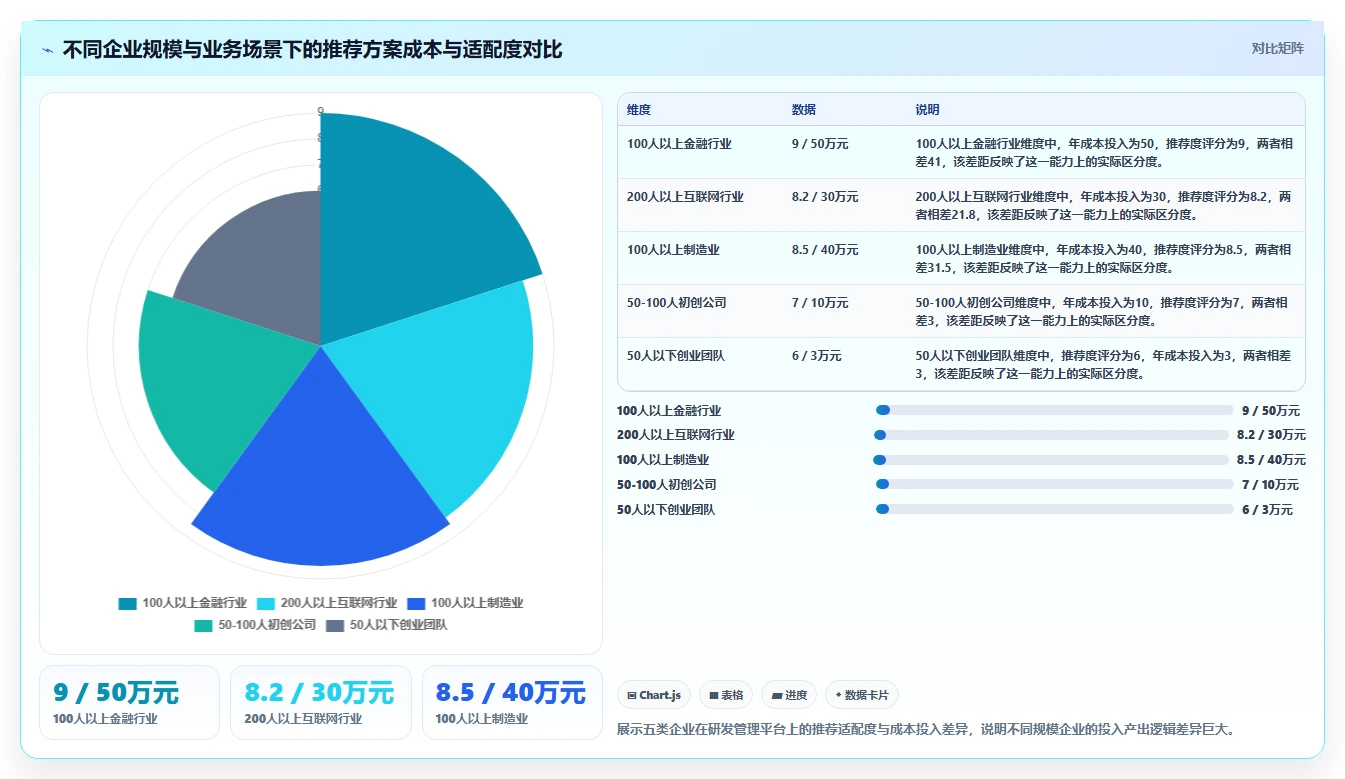
Task: Open the 9 / 50万元 data card
Action: (x=129, y=702)
